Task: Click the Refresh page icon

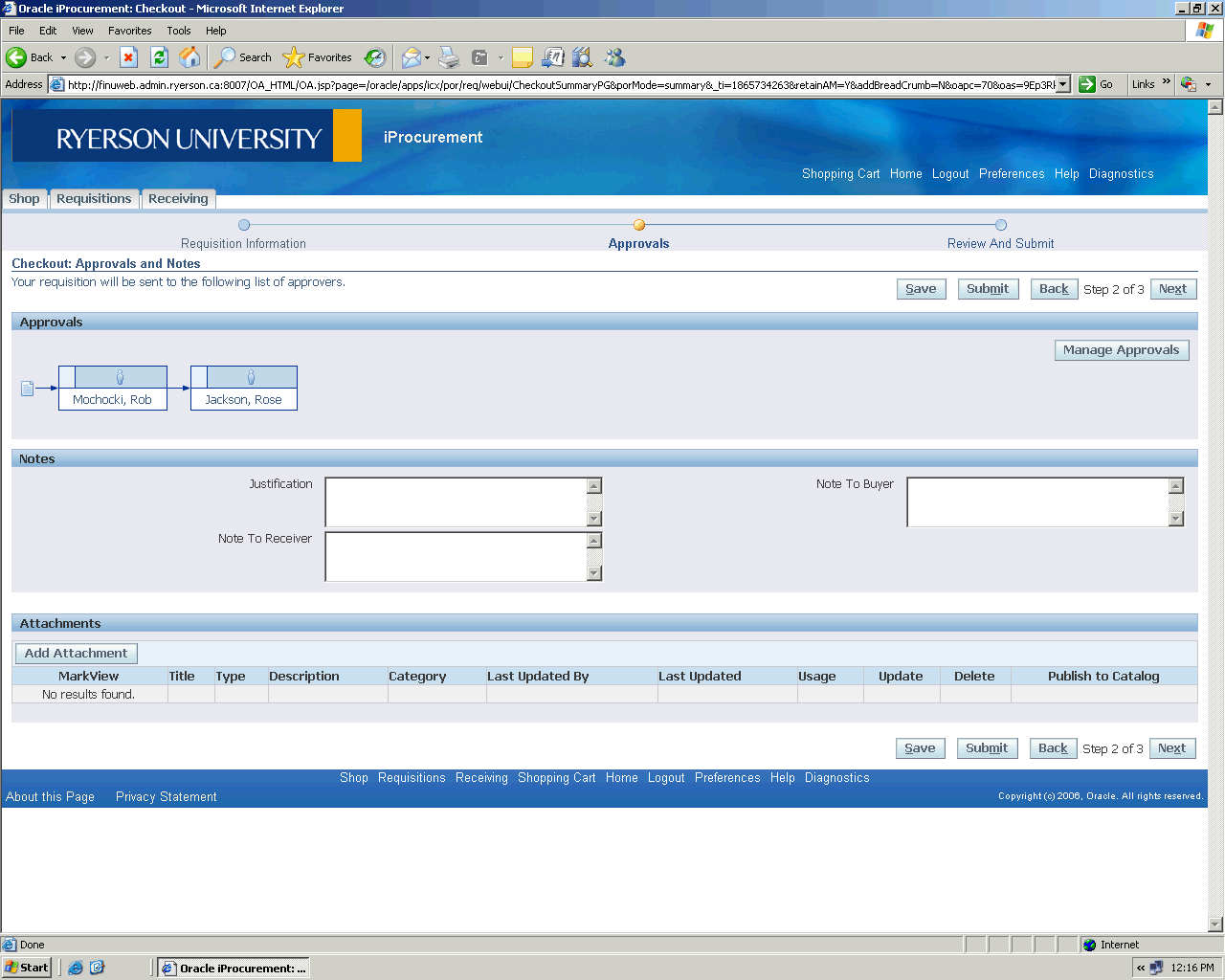Action: 160,57
